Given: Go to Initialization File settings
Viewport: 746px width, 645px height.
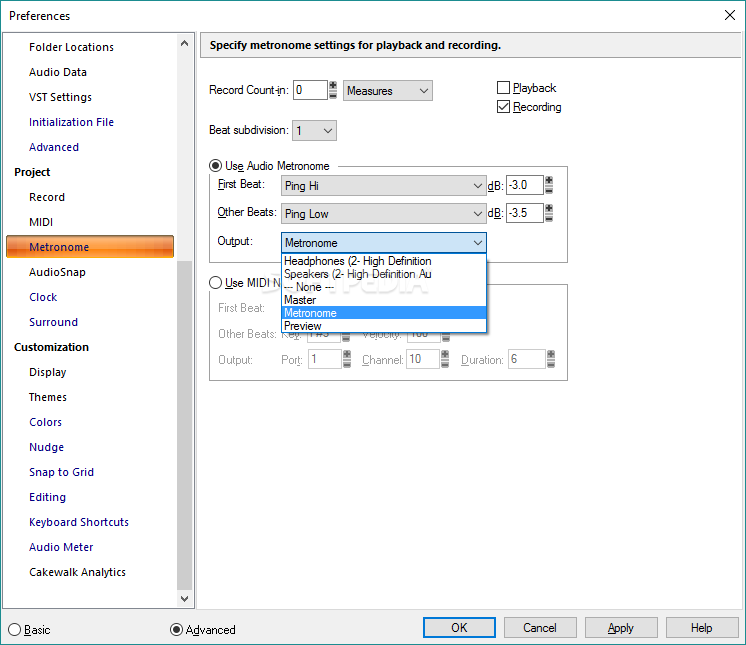Looking at the screenshot, I should point(71,122).
